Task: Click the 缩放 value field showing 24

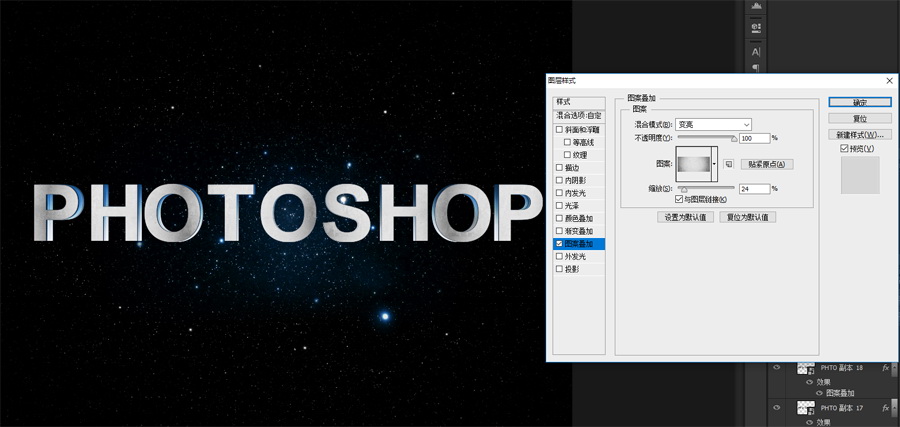Action: coord(754,189)
